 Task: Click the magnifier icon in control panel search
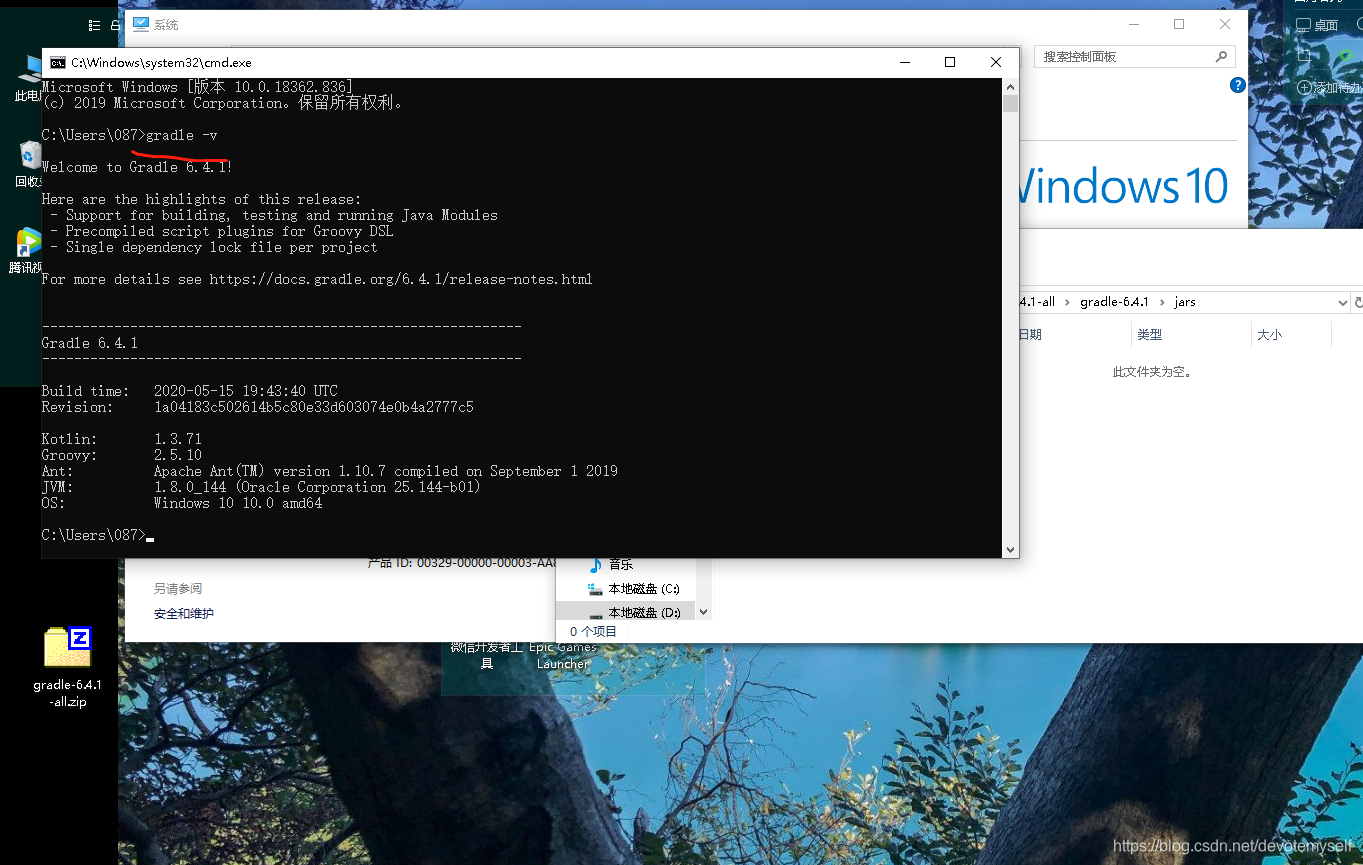tap(1221, 57)
